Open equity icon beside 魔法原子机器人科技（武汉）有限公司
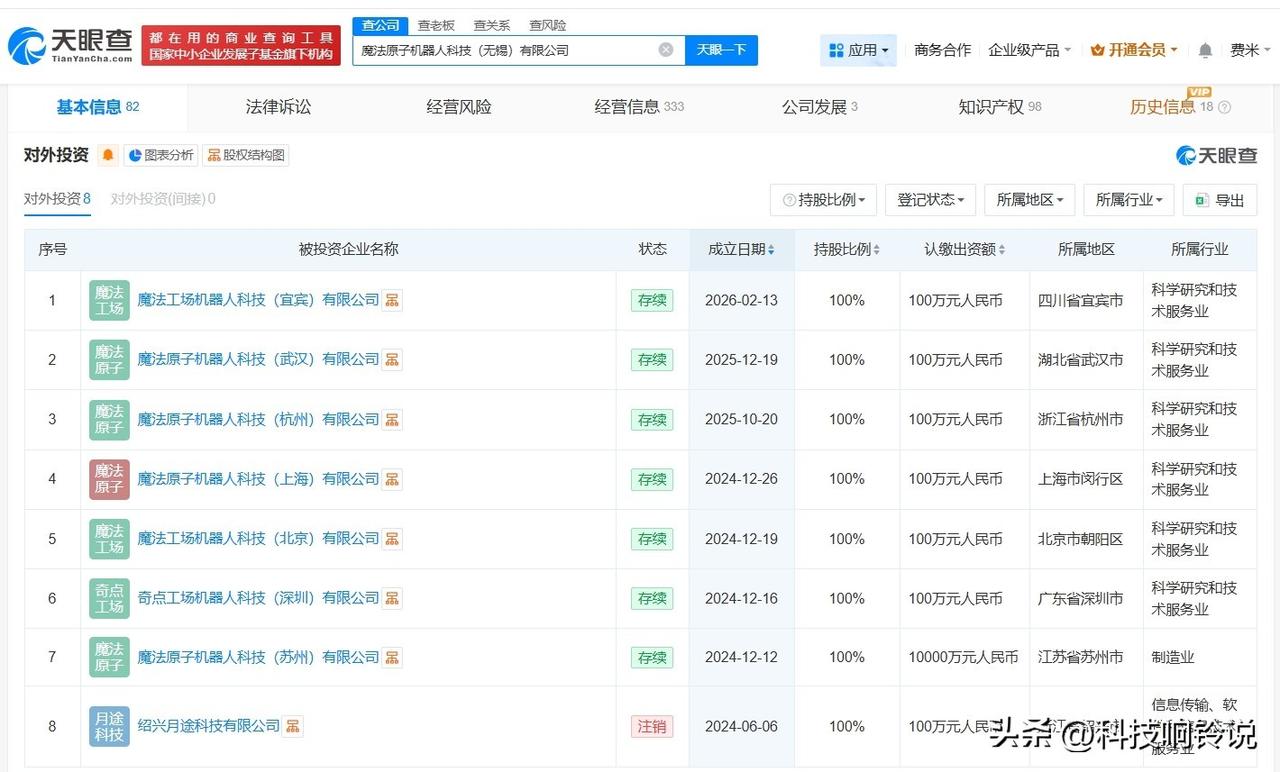The image size is (1280, 772). tap(392, 359)
